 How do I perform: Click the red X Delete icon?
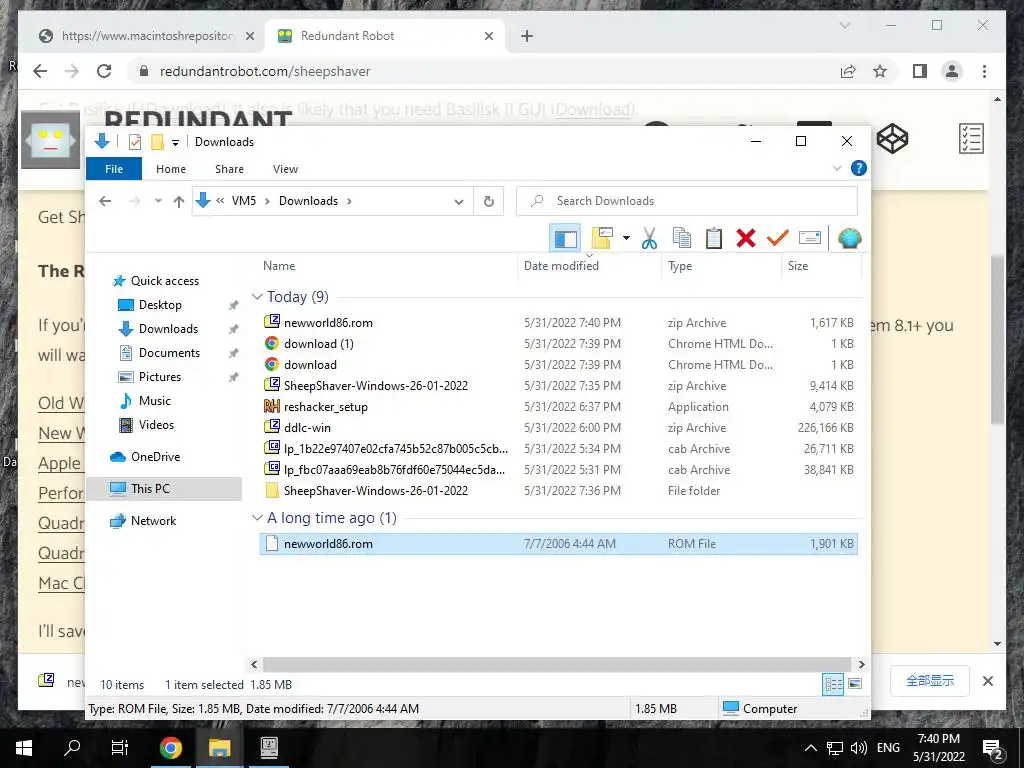tap(746, 238)
